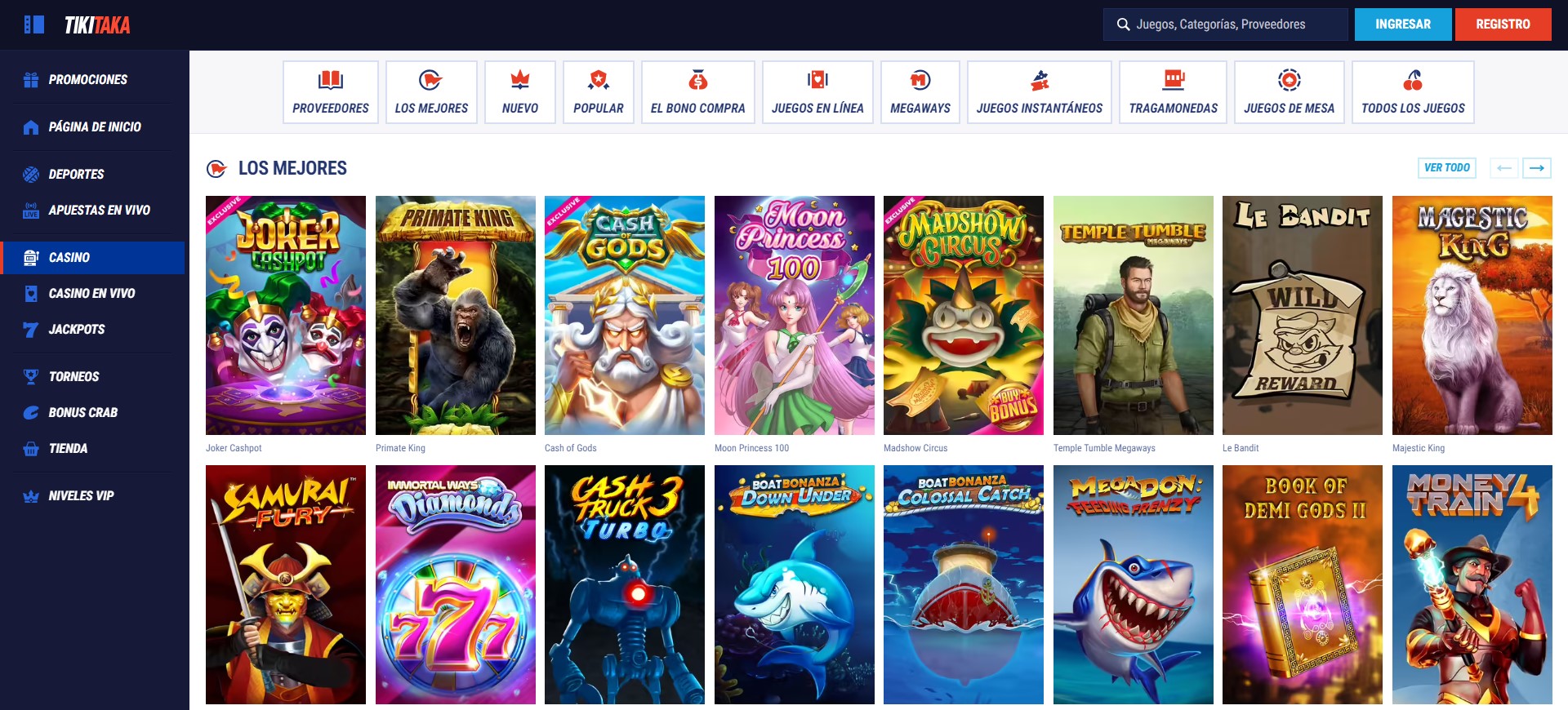Click the Jackpots seven icon
The width and height of the screenshot is (1568, 710).
tap(31, 330)
